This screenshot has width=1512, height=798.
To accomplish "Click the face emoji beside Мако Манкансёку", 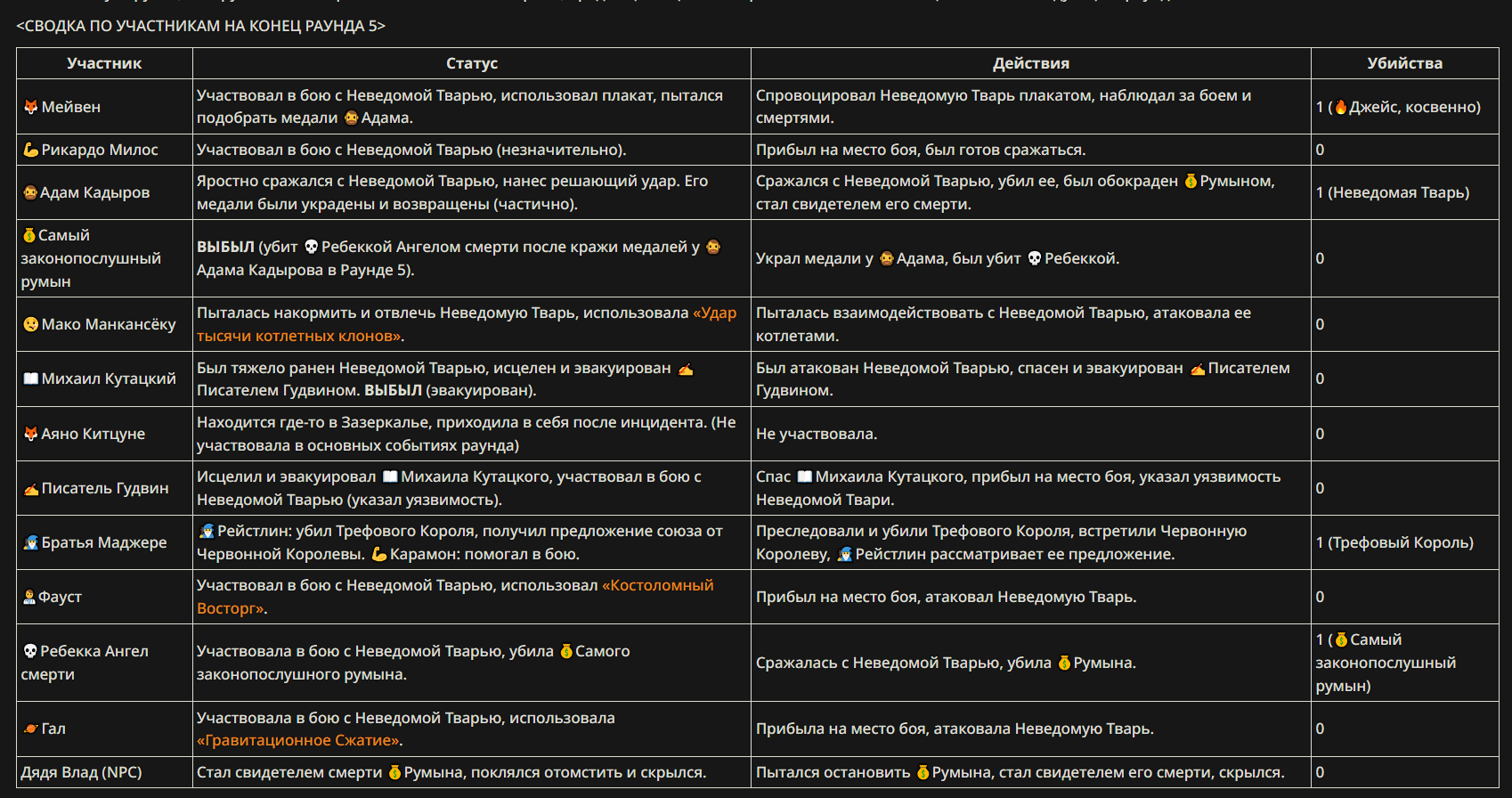I will [30, 324].
